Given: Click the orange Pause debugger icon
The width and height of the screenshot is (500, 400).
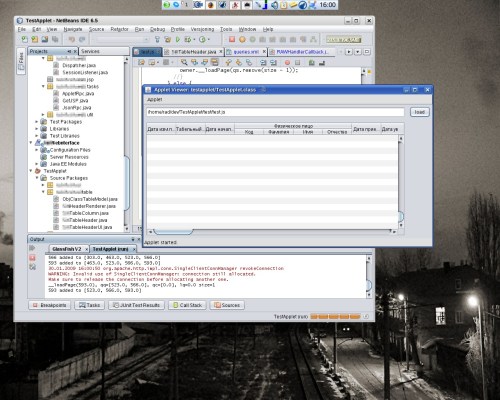Looking at the screenshot, I should pyautogui.click(x=242, y=39).
